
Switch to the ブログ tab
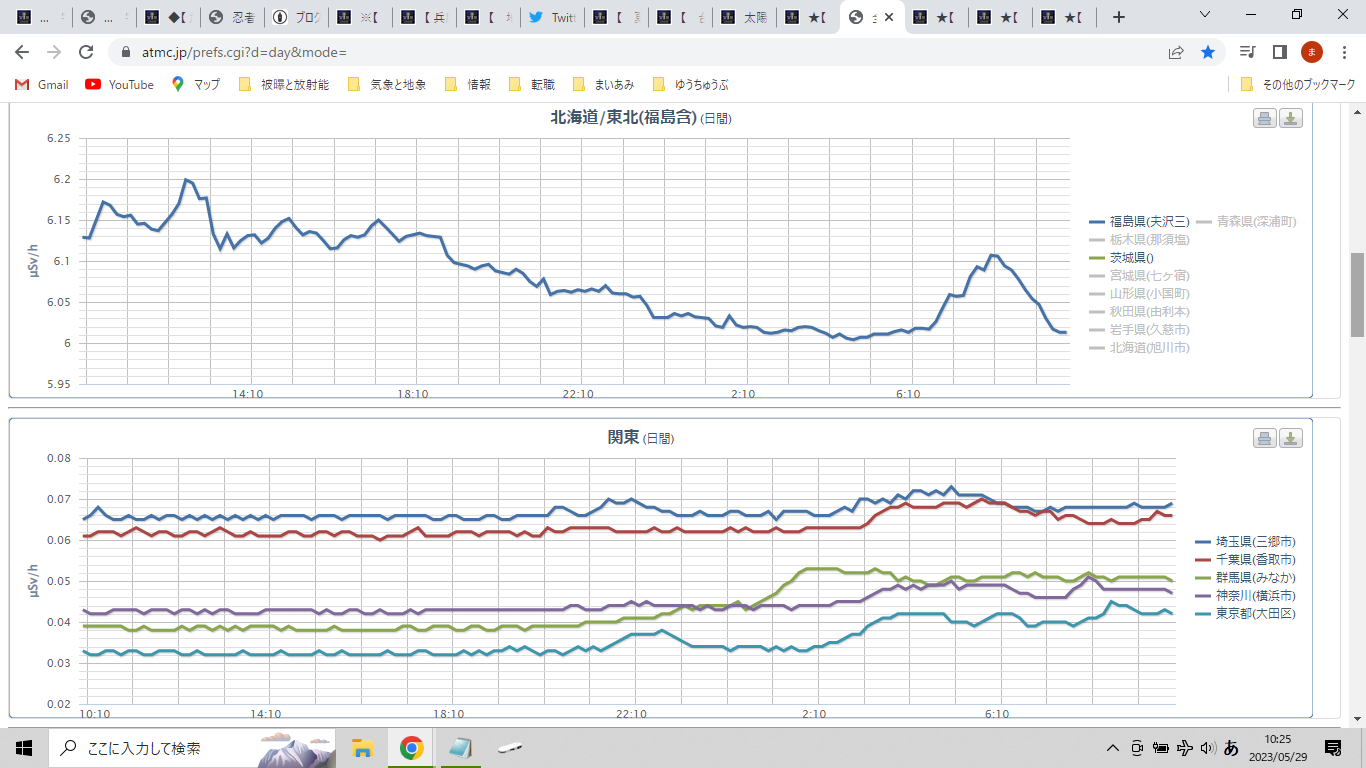[296, 17]
